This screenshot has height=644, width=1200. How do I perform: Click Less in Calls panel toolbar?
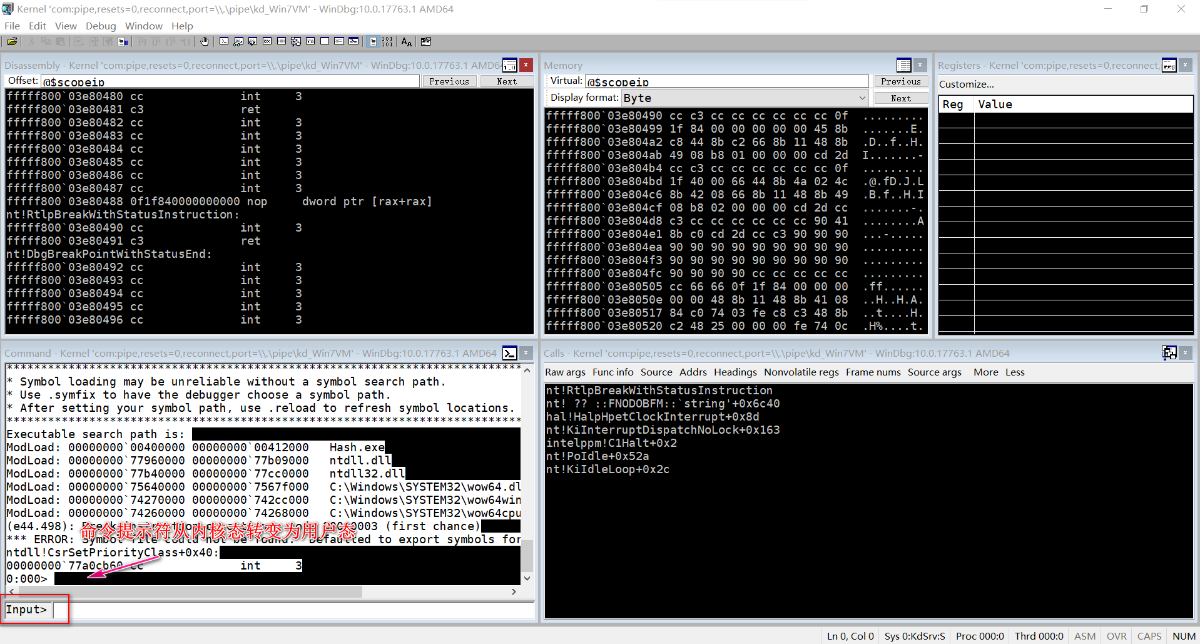click(1015, 372)
